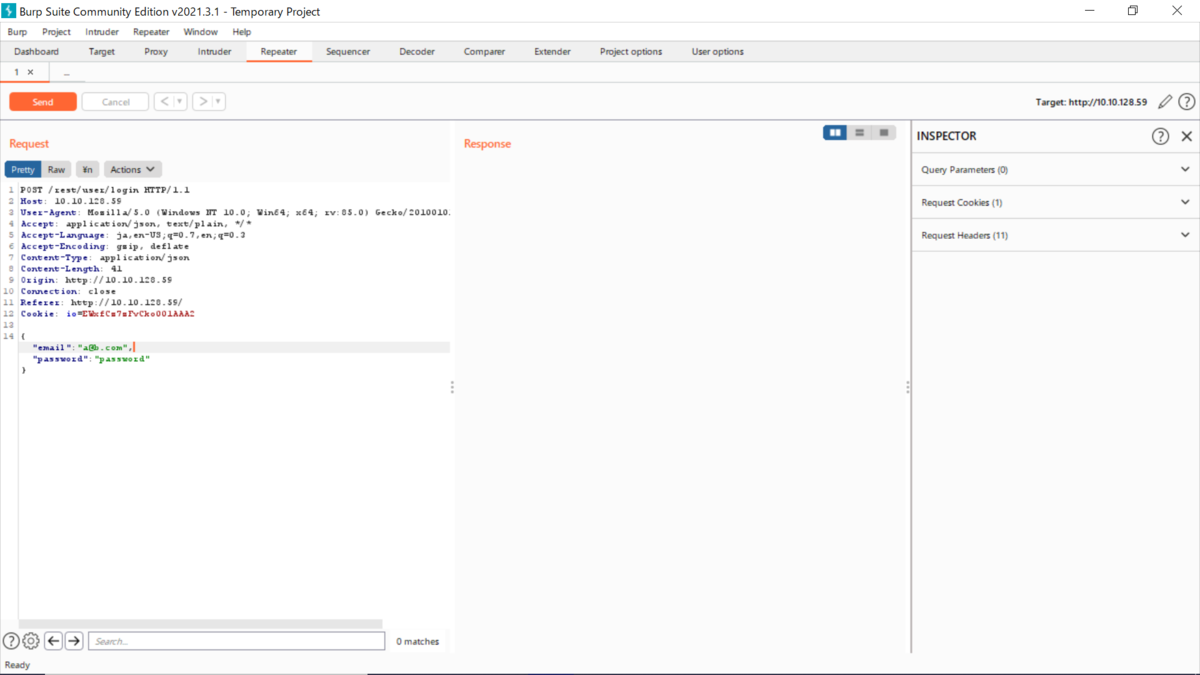
Task: Open search settings gear icon
Action: pos(31,641)
